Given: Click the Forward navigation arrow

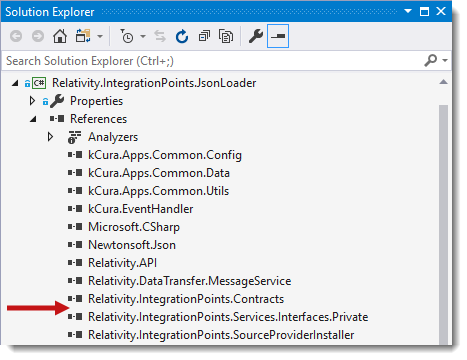Looking at the screenshot, I should [x=38, y=36].
